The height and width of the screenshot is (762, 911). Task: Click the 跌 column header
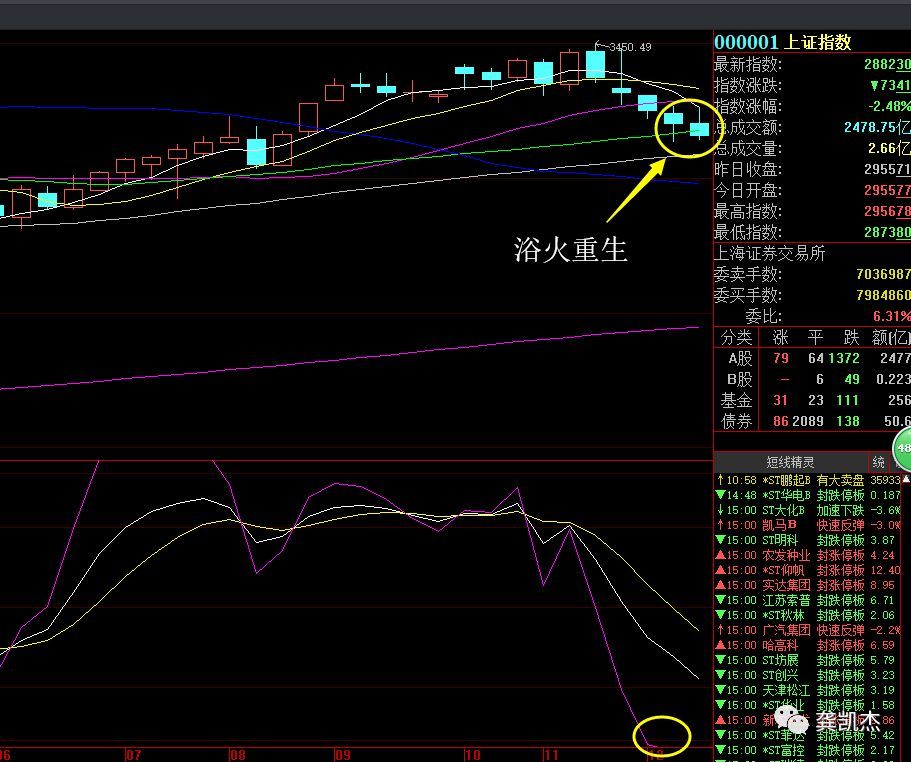click(851, 337)
